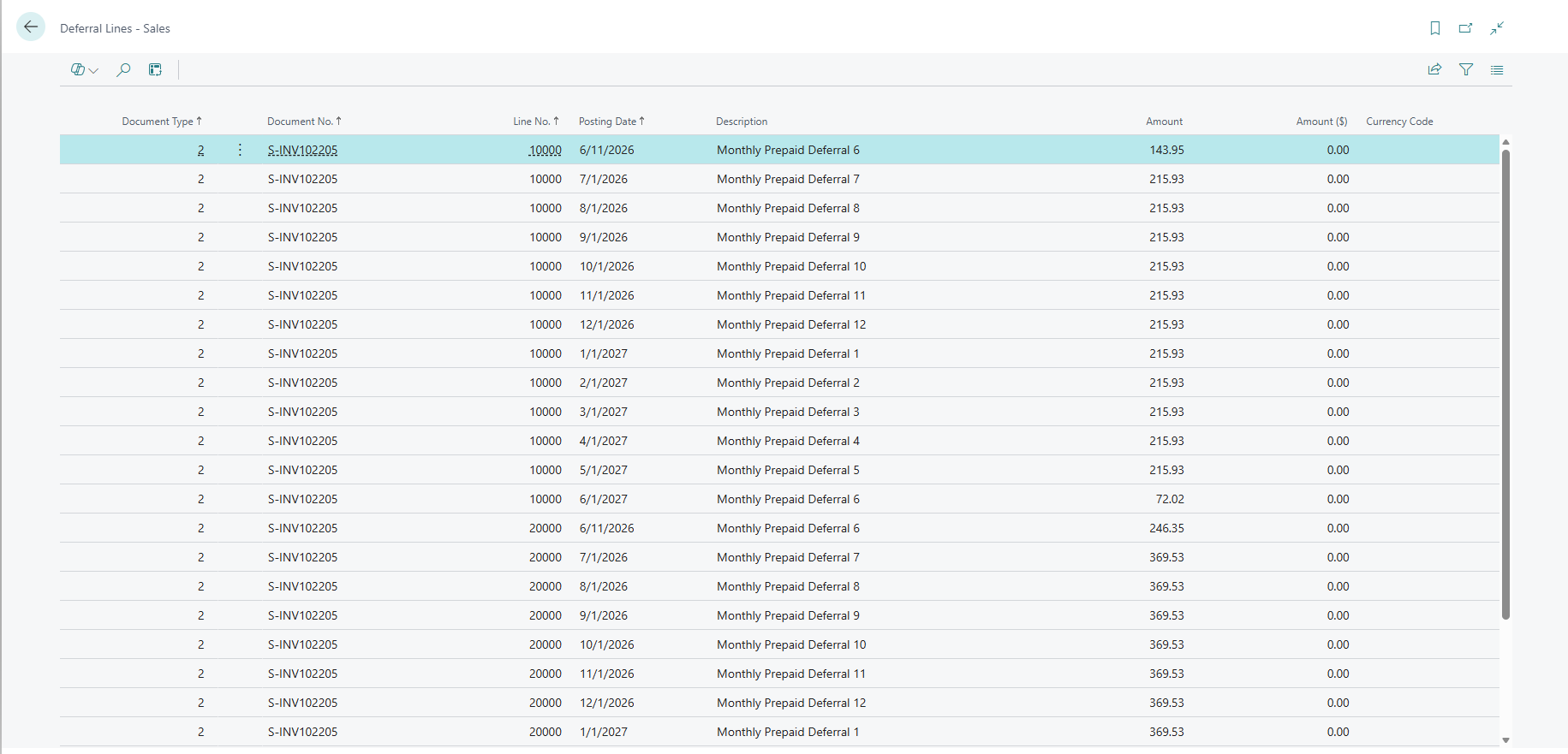The image size is (1568, 754).
Task: Click posting date 8/1/2026 of line 10000
Action: pyautogui.click(x=604, y=208)
